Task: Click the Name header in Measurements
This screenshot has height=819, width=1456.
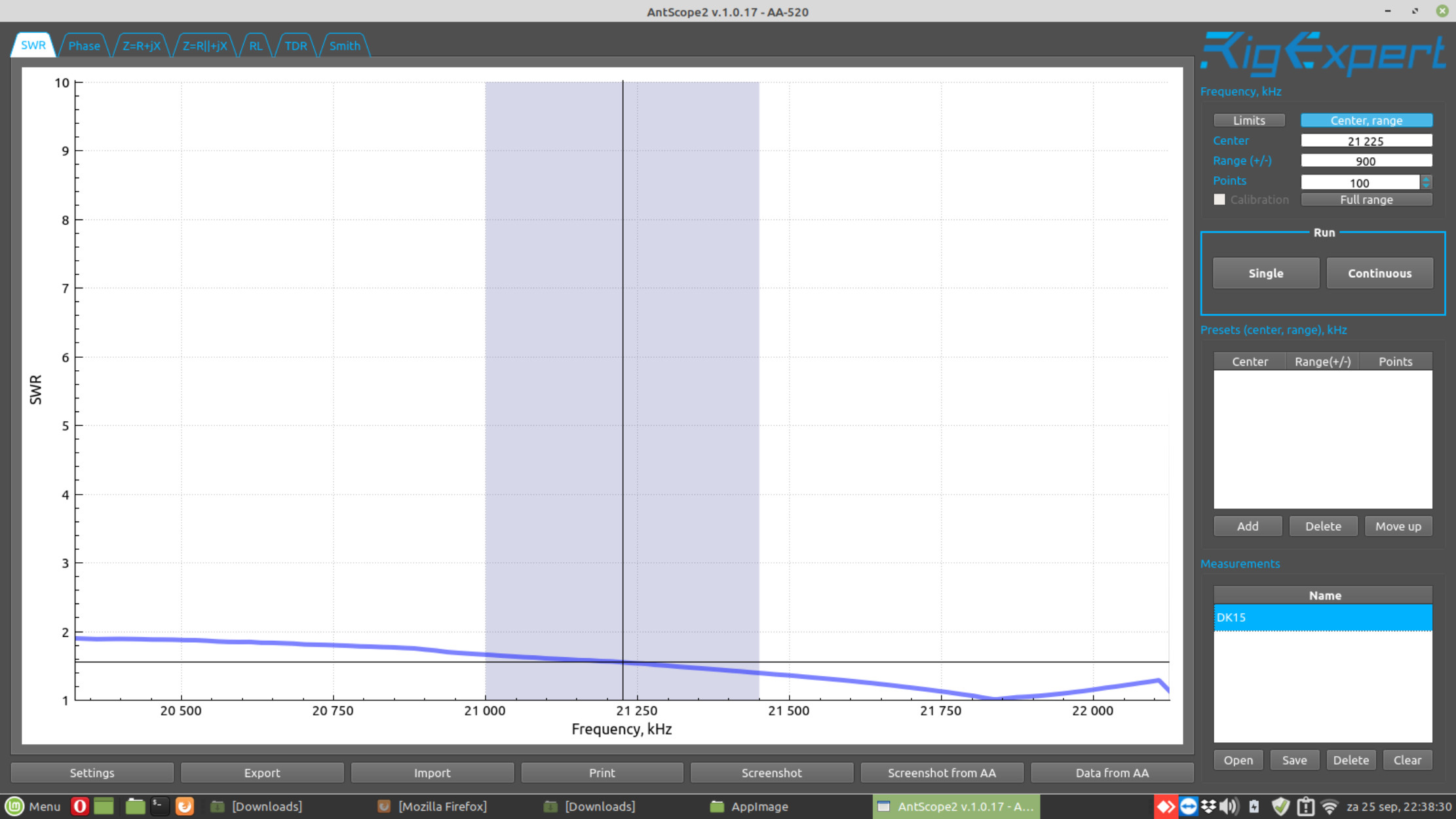Action: [x=1324, y=595]
